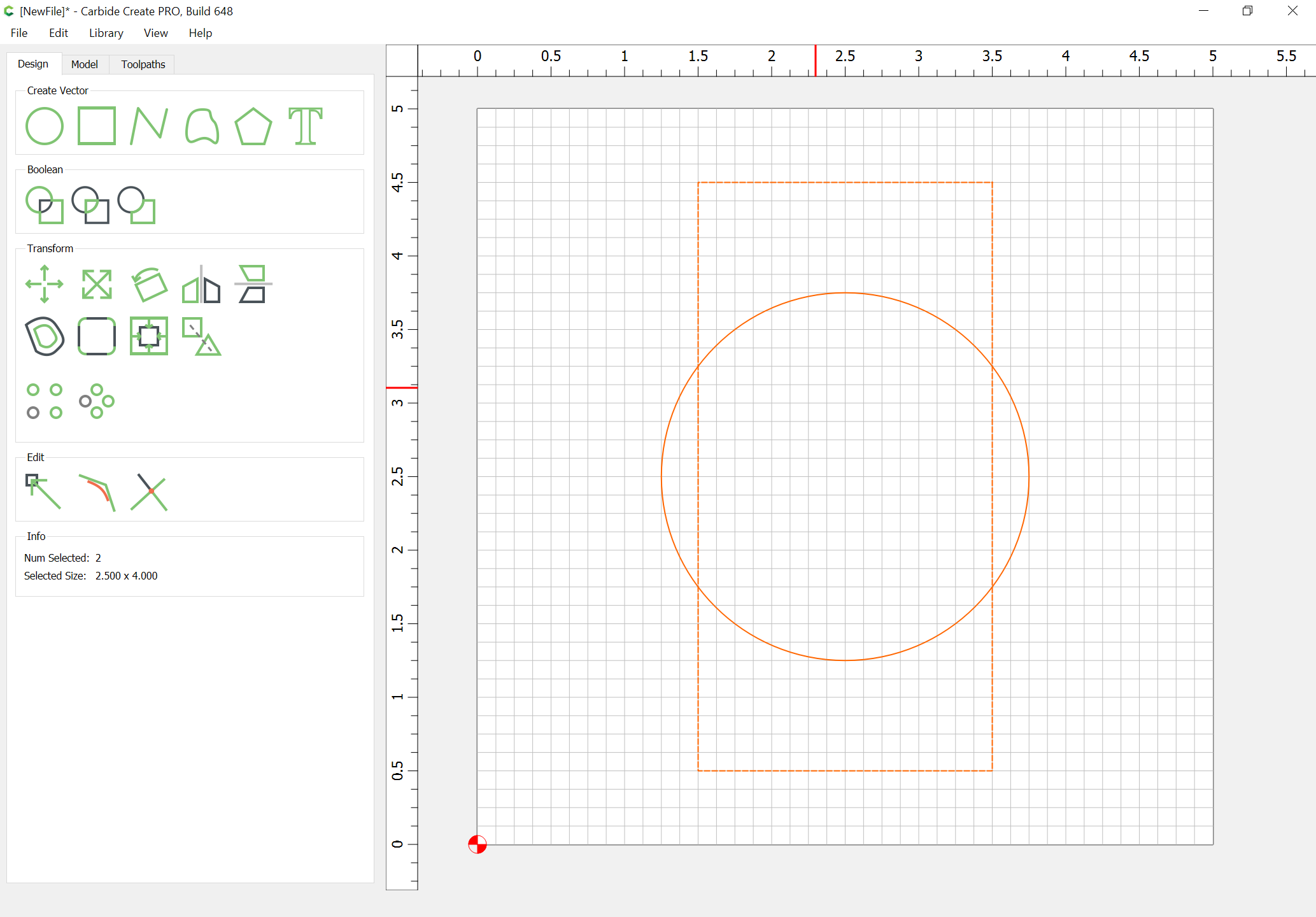Screen dimensions: 1316x917
Task: Open the File menu
Action: 19,33
